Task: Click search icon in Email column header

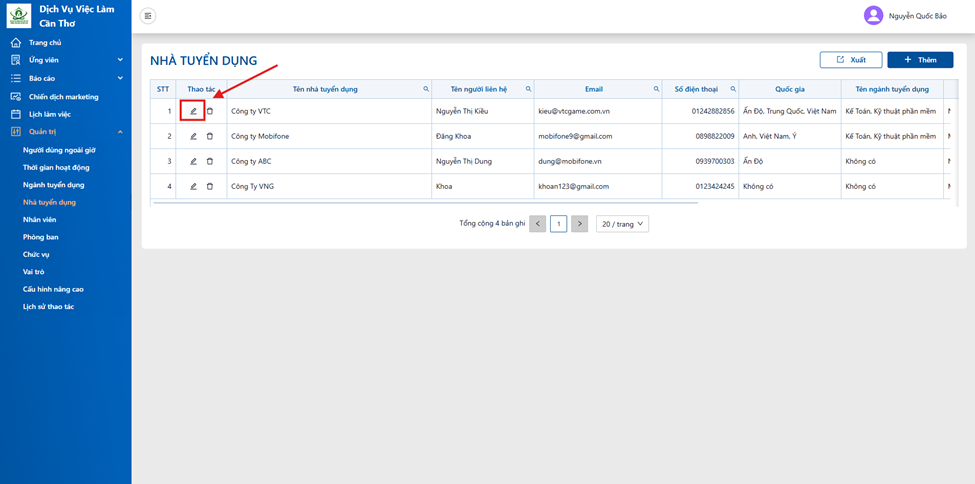Action: [x=656, y=89]
